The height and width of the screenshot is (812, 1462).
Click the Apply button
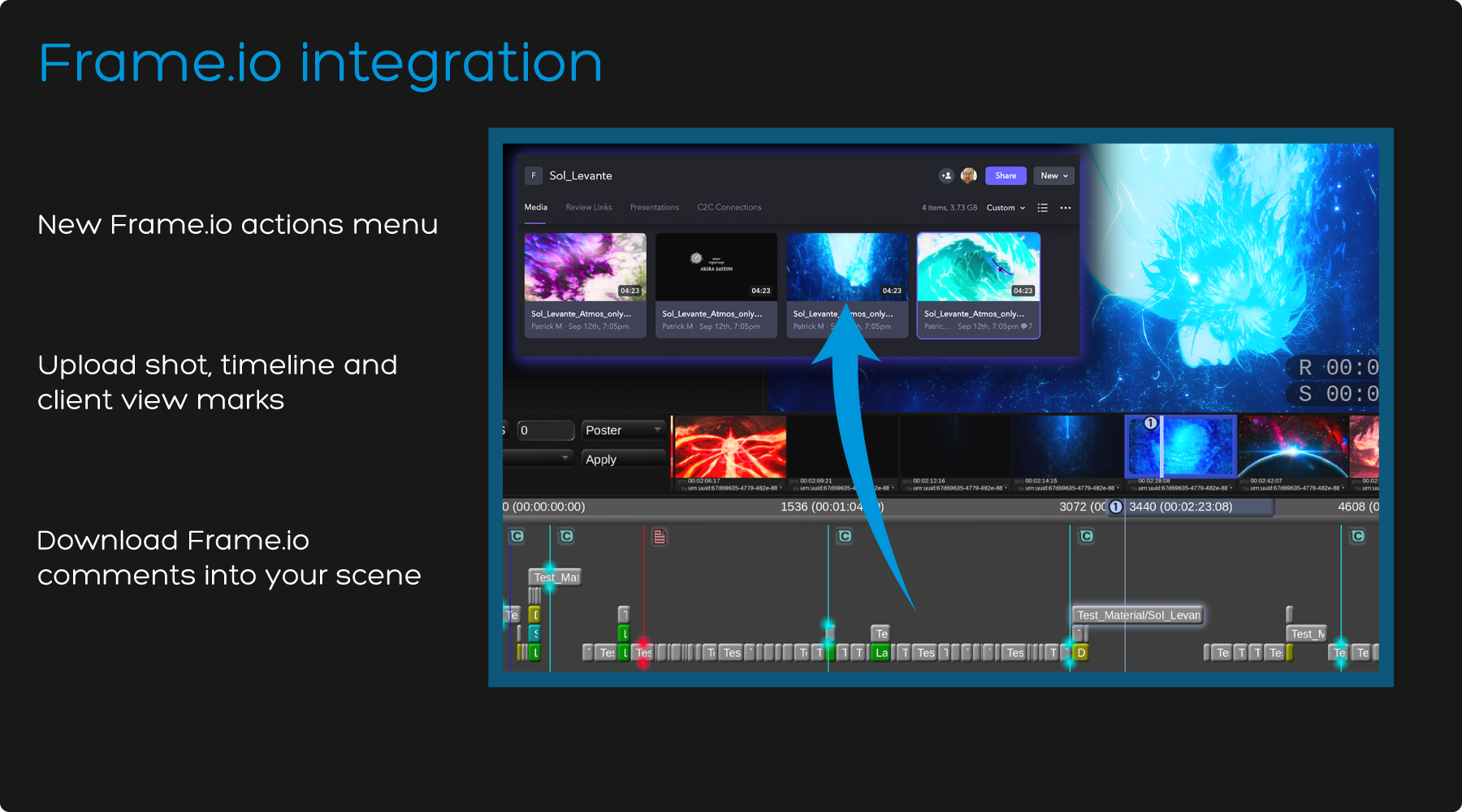click(x=624, y=459)
